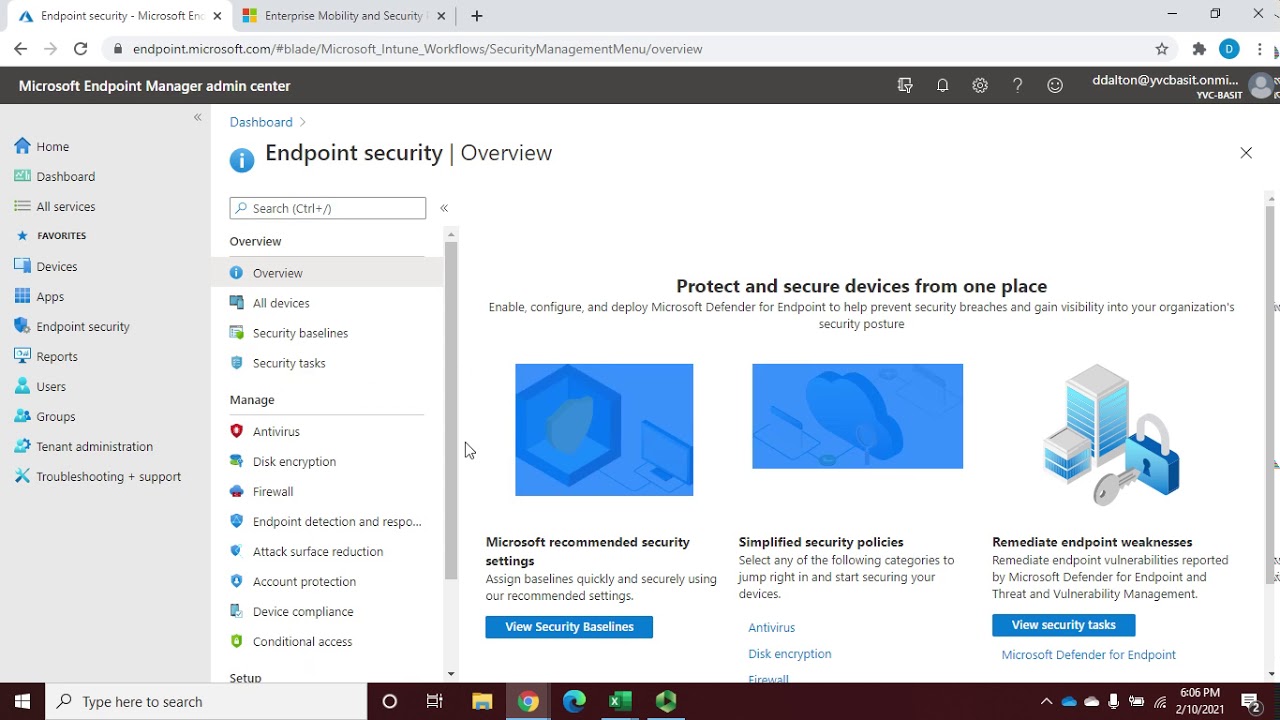Open Microsoft Defender for Endpoint link

pyautogui.click(x=1088, y=655)
